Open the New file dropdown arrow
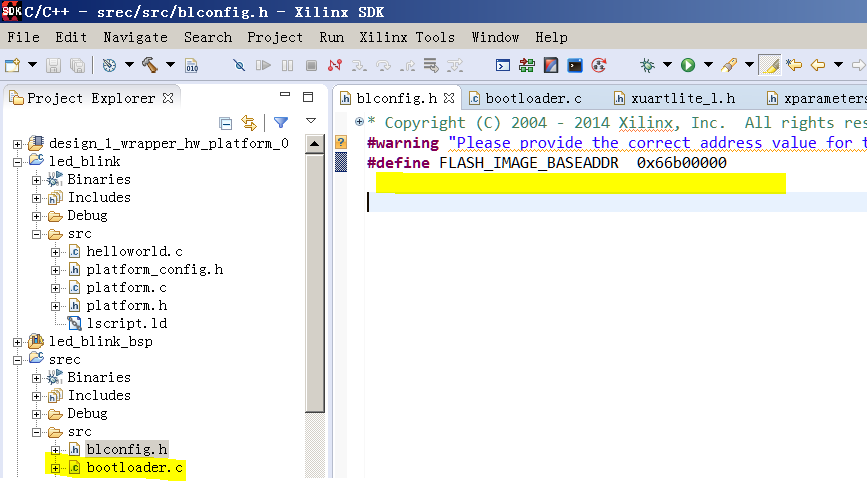Viewport: 867px width, 482px height. click(32, 65)
